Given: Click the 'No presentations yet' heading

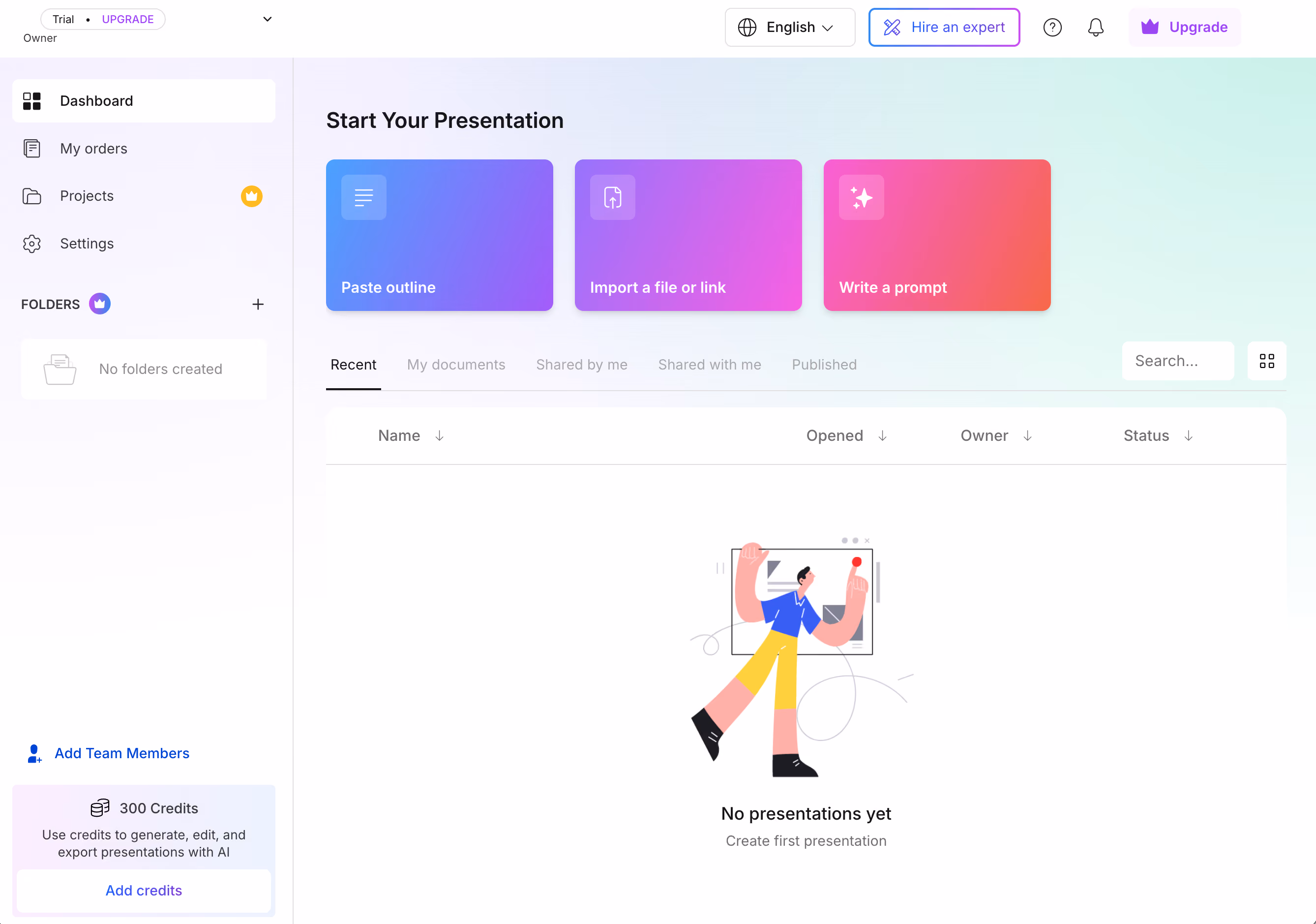Looking at the screenshot, I should [x=806, y=814].
